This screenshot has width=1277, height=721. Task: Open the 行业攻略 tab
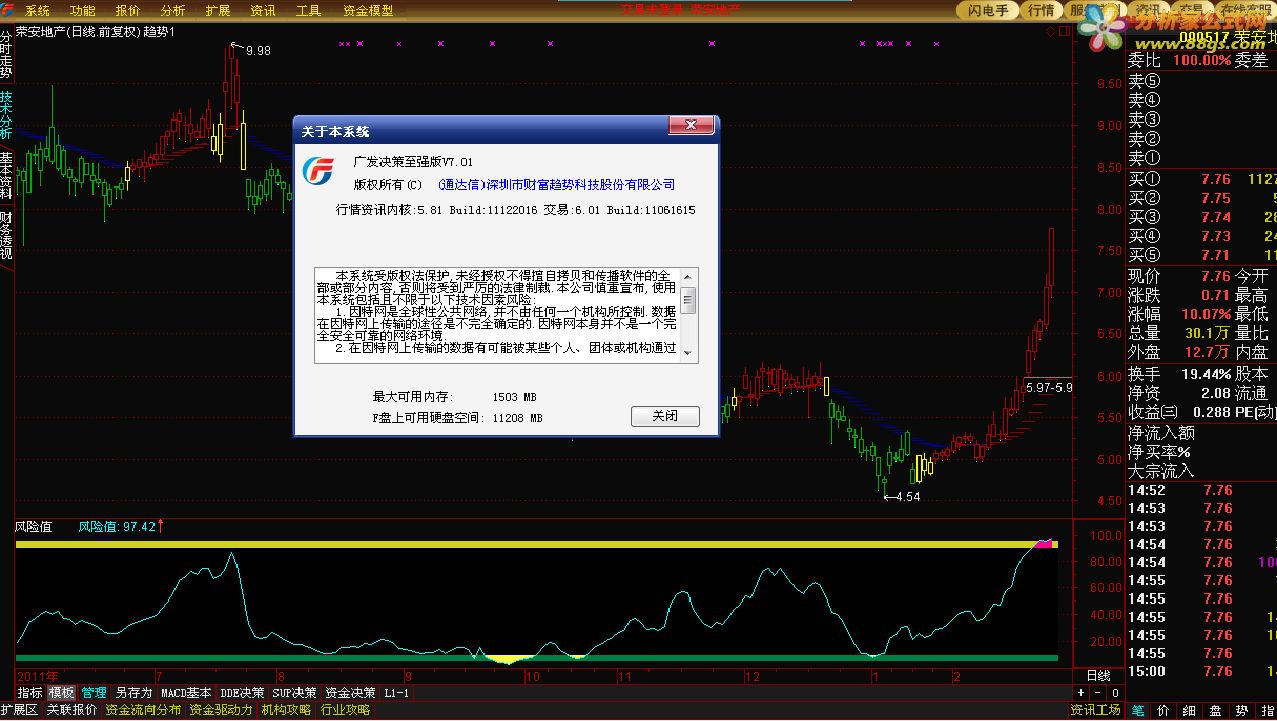(345, 710)
